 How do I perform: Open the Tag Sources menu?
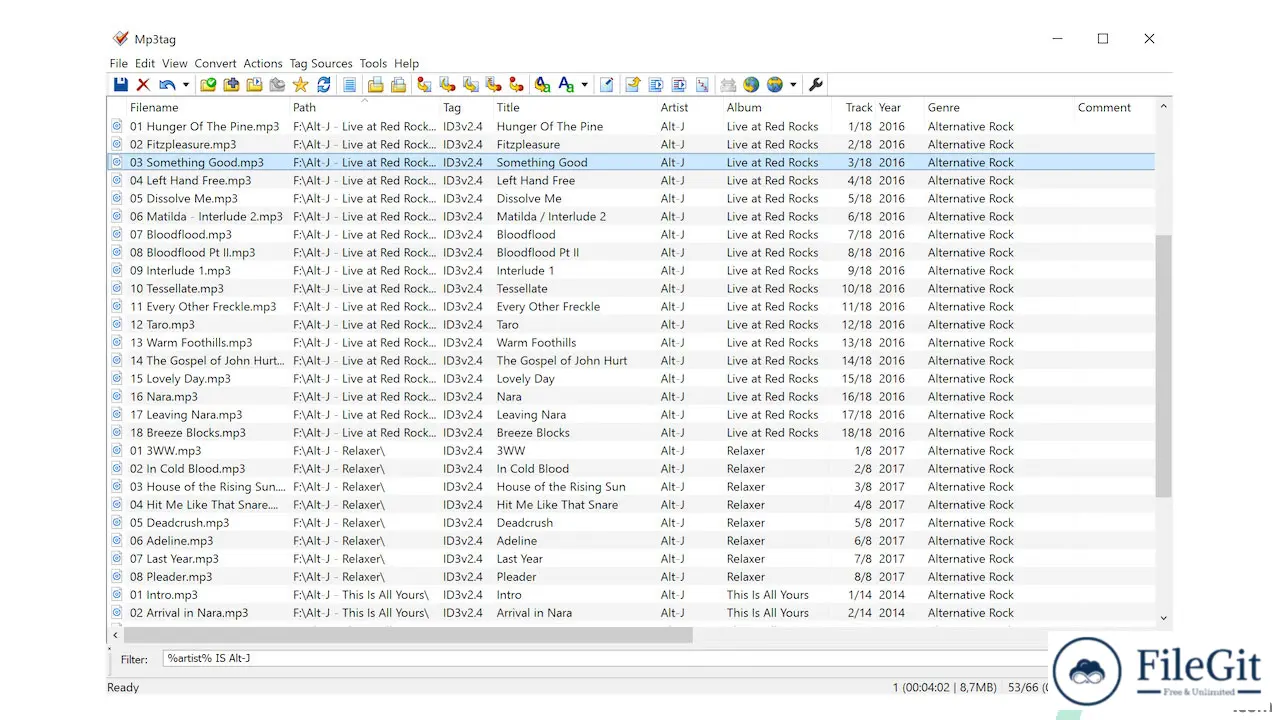[321, 63]
